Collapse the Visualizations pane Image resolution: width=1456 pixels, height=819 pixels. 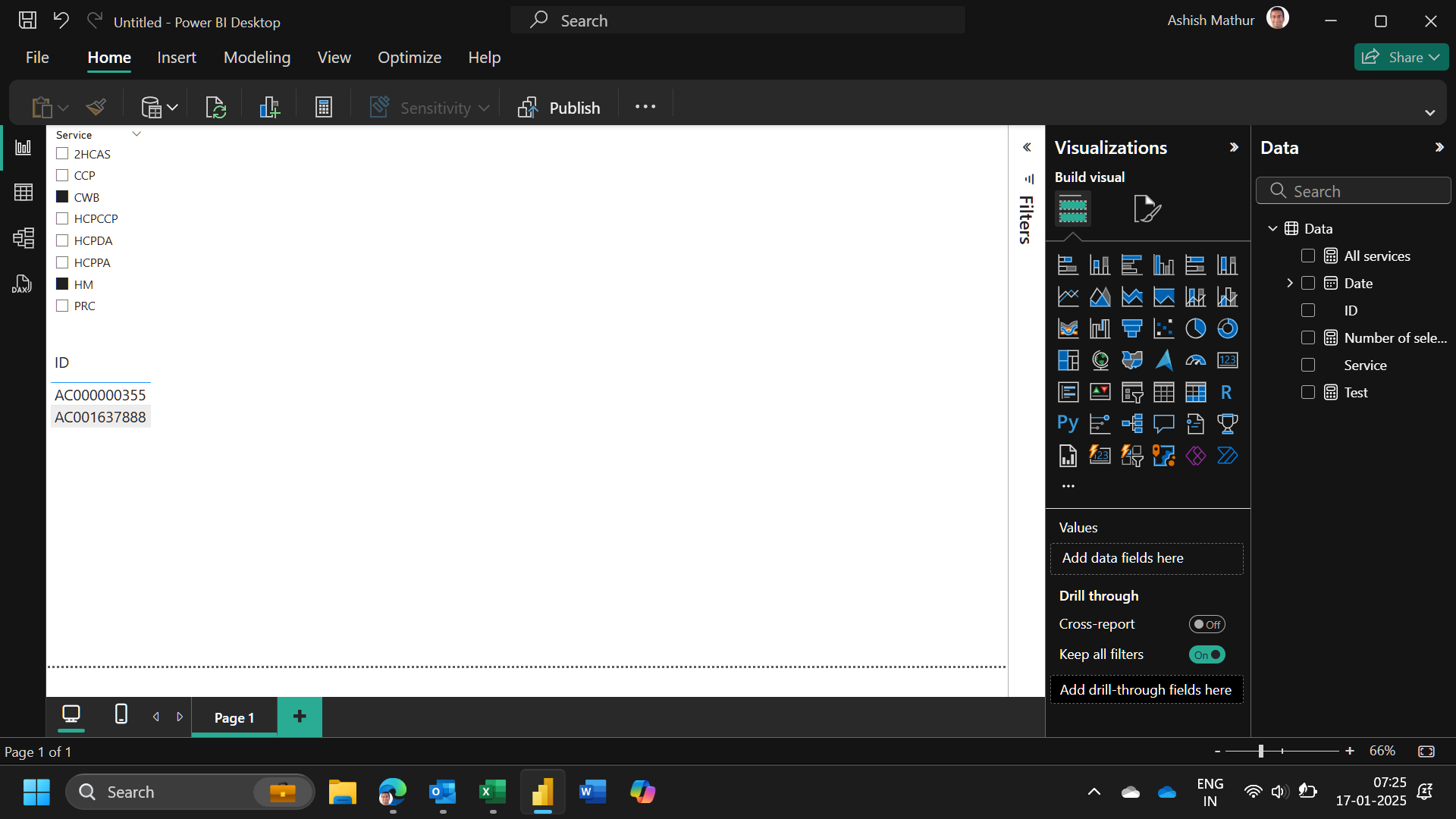tap(1234, 147)
